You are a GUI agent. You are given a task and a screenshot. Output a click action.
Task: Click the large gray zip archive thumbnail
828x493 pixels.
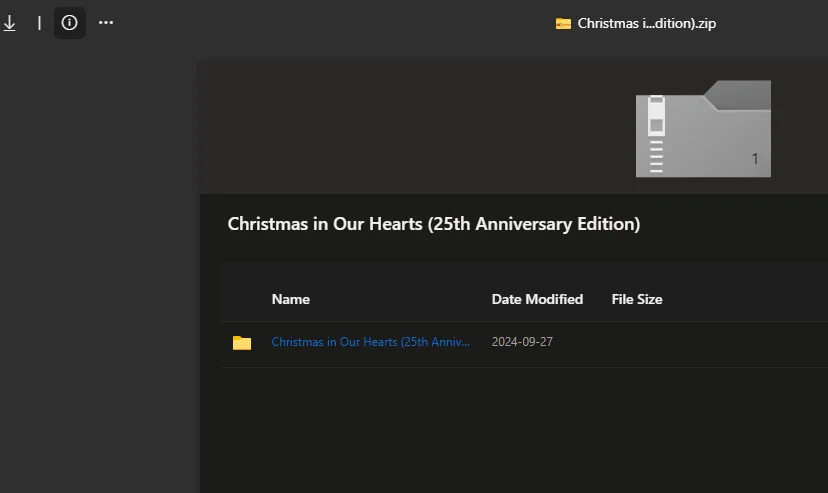[x=703, y=129]
